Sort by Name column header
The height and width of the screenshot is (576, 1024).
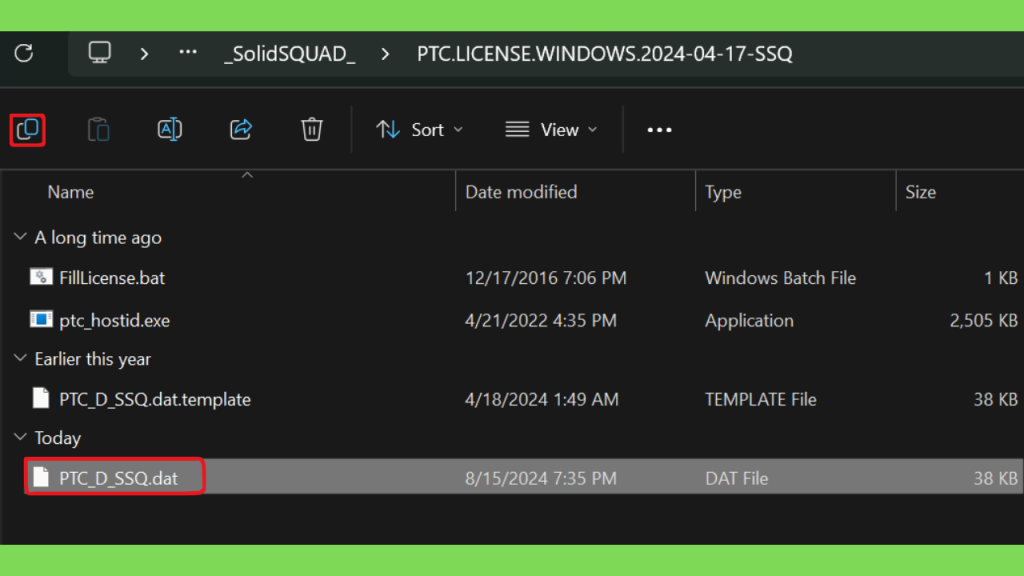[71, 192]
